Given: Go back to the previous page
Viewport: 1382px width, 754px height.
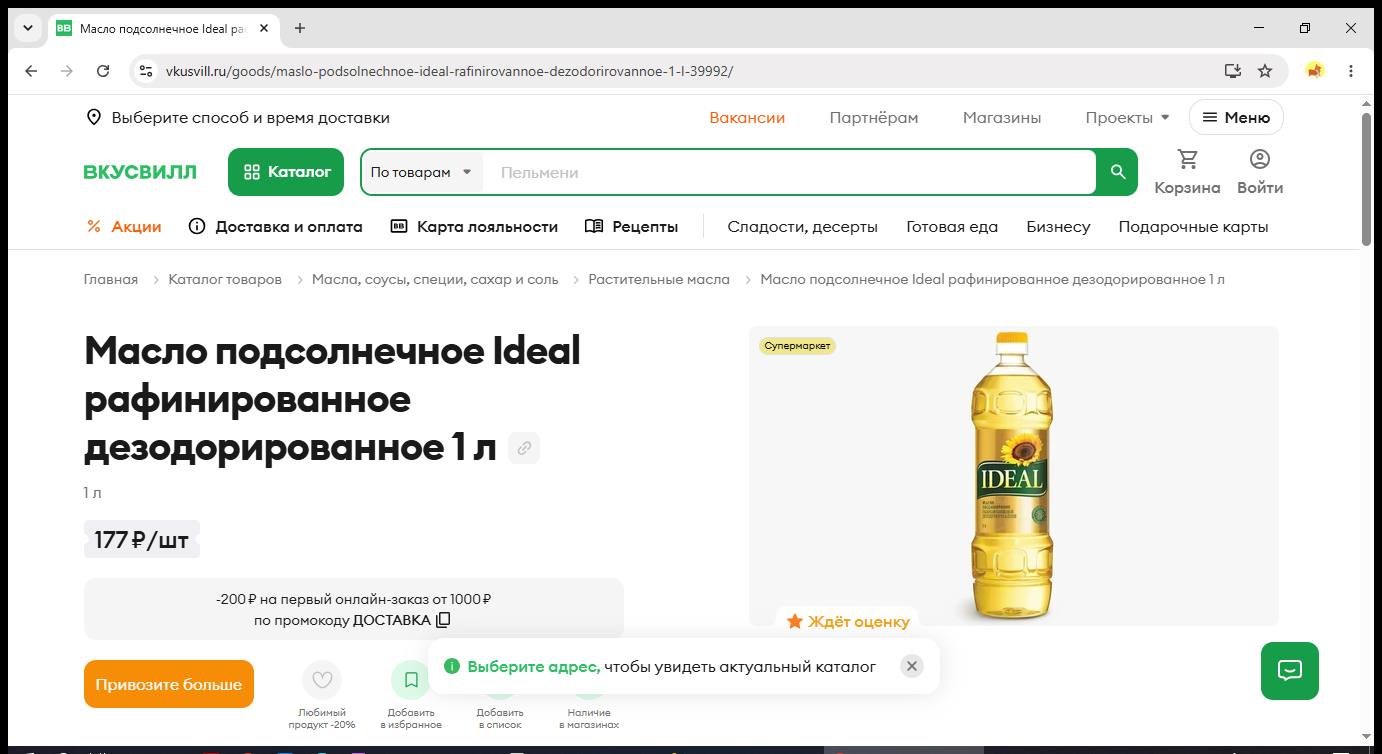Looking at the screenshot, I should (31, 71).
